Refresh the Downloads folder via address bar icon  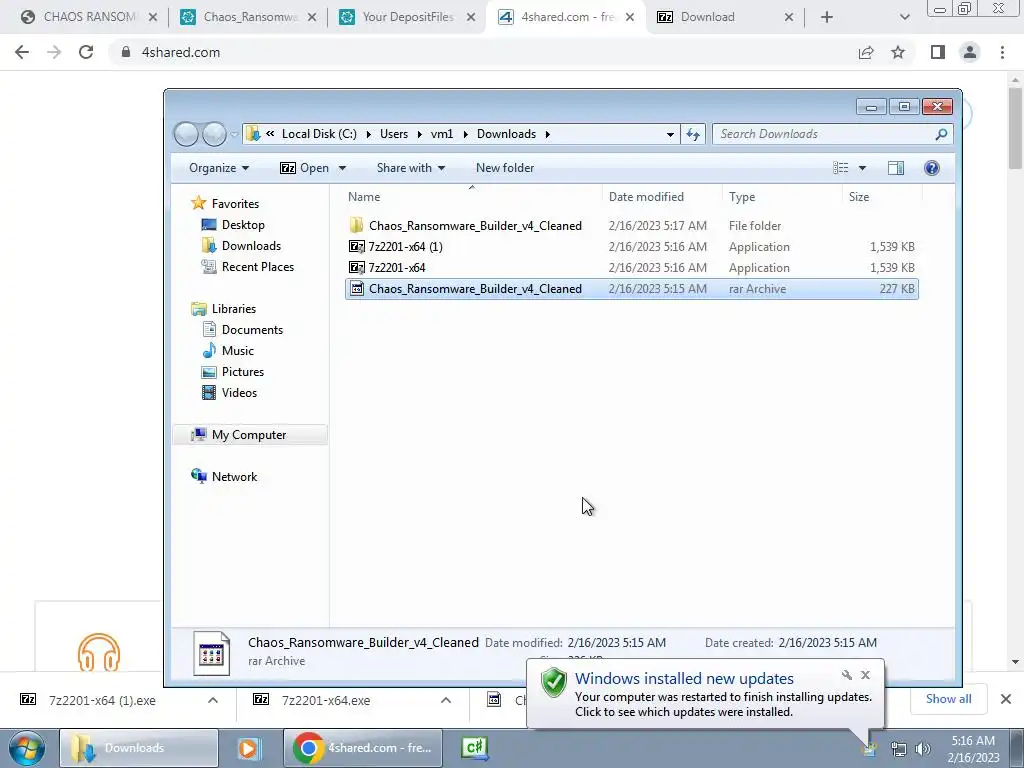tap(693, 134)
